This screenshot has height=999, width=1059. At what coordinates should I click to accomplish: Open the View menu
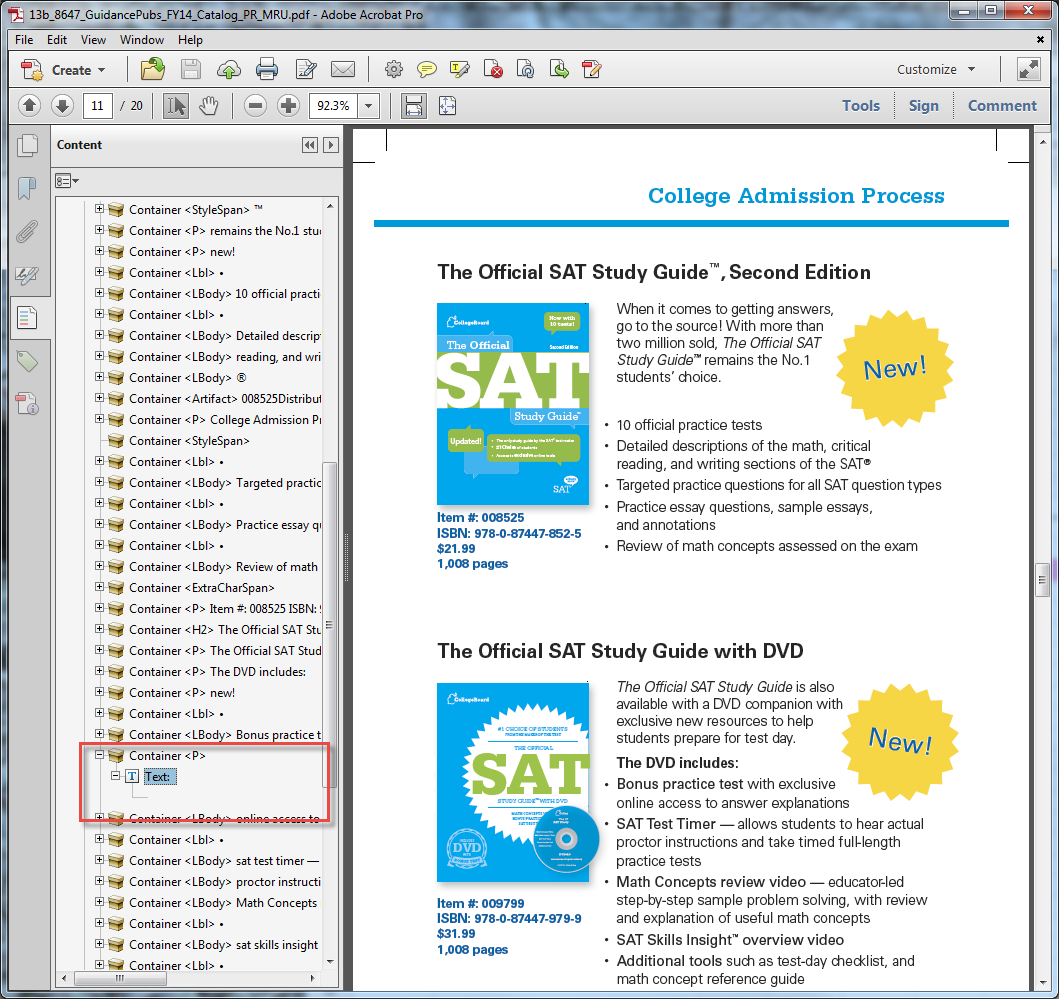coord(93,40)
